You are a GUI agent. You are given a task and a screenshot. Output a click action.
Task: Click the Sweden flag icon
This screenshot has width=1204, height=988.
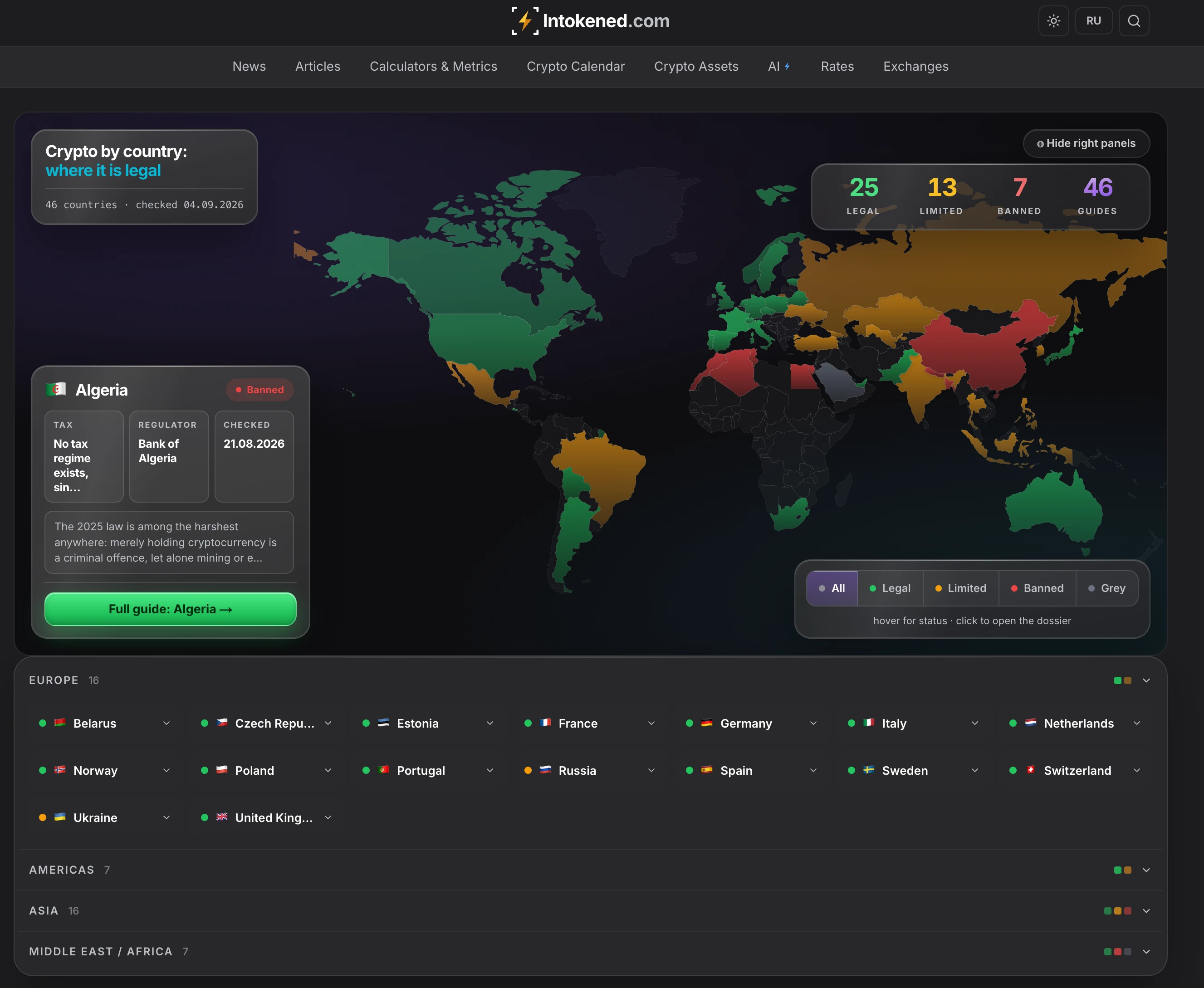[x=868, y=770]
